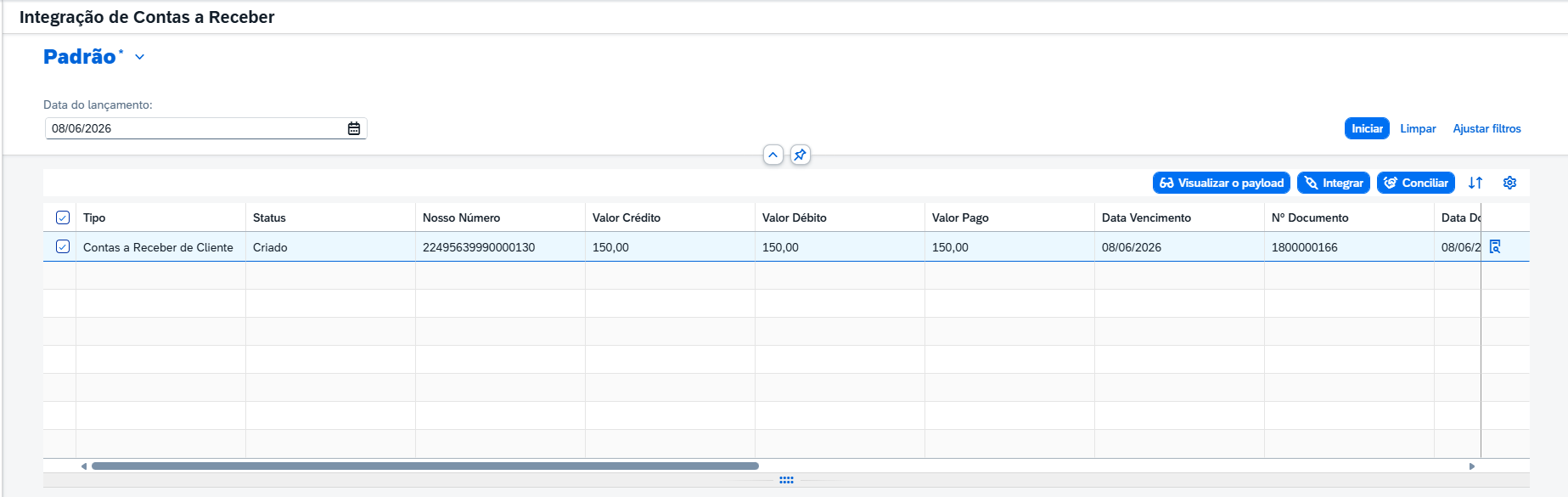Click the Valor Crédito column header
The image size is (1568, 497).
(x=671, y=217)
